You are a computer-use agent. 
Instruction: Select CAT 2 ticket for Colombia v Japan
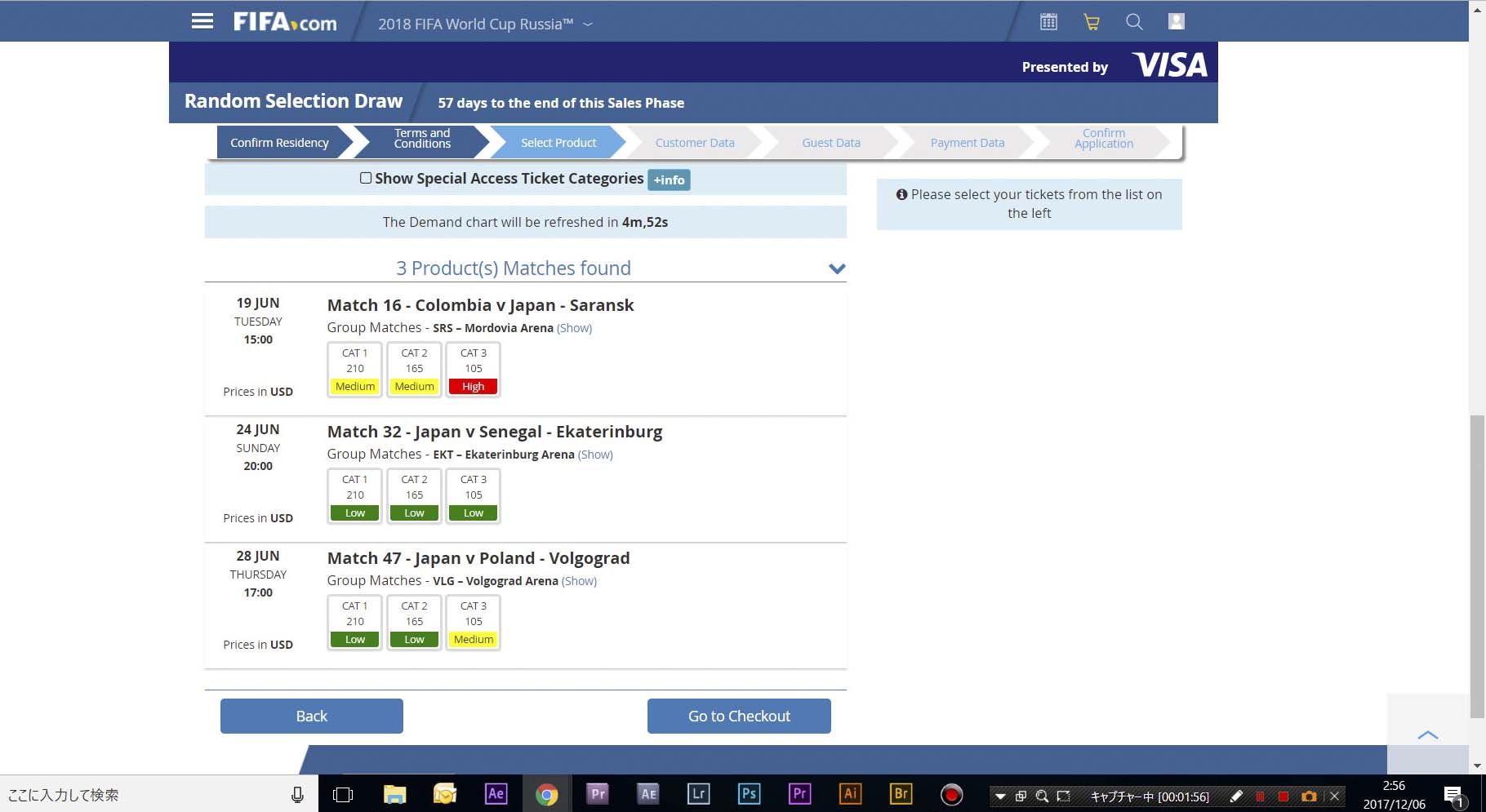(x=415, y=370)
